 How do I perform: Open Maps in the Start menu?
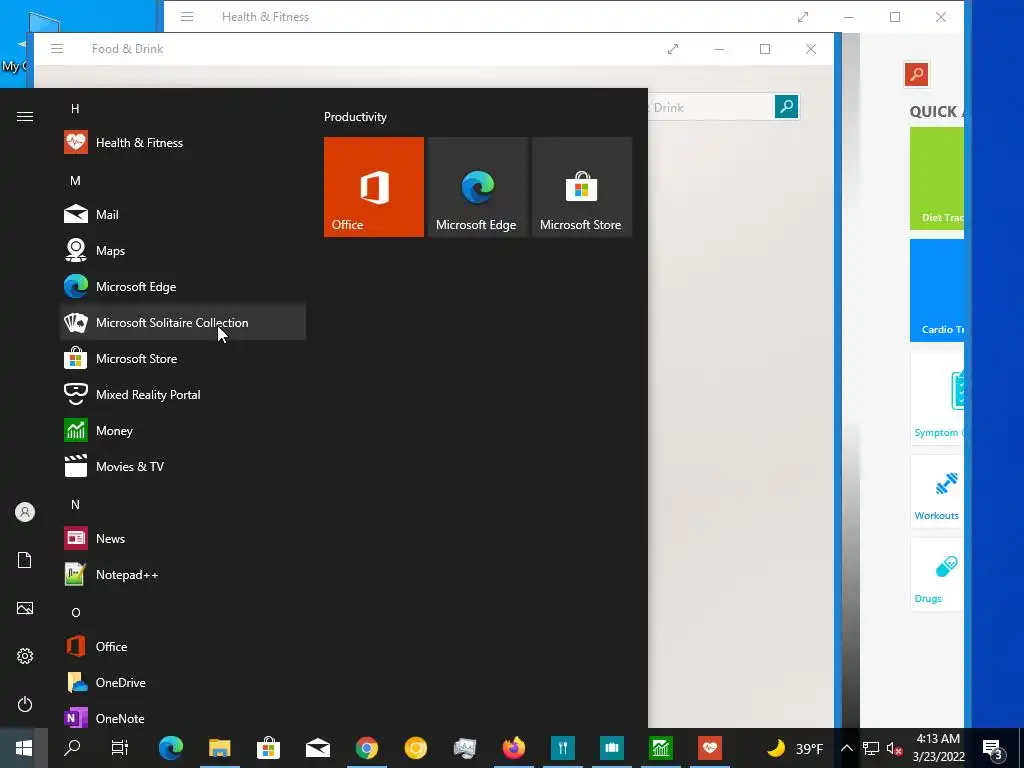tap(183, 250)
